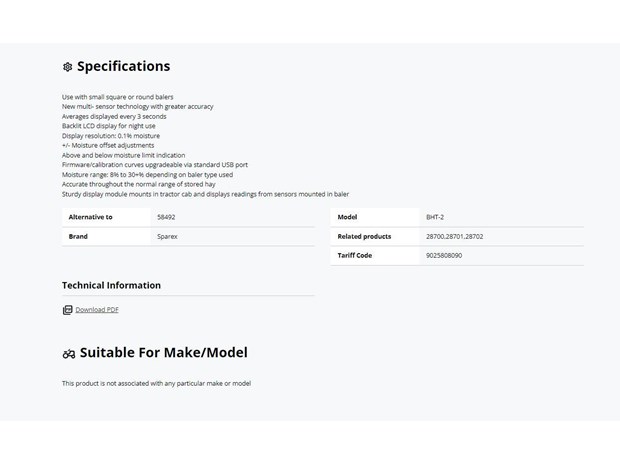Click the Suitable For Make/Model heading
The width and height of the screenshot is (620, 465).
pos(164,352)
